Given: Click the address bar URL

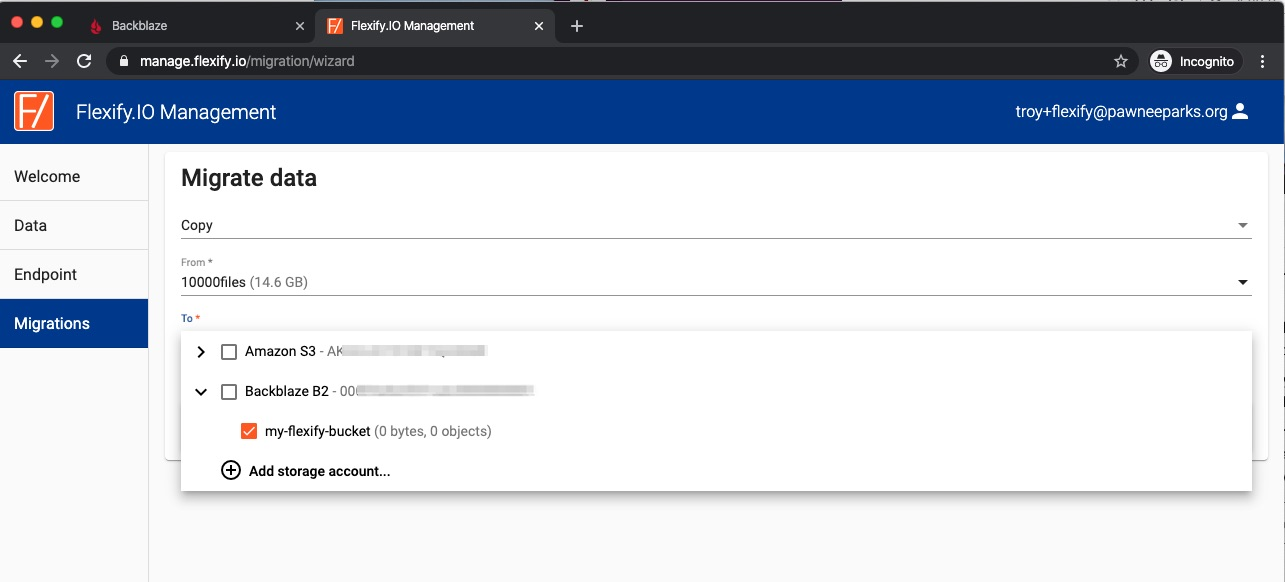Looking at the screenshot, I should tap(247, 61).
